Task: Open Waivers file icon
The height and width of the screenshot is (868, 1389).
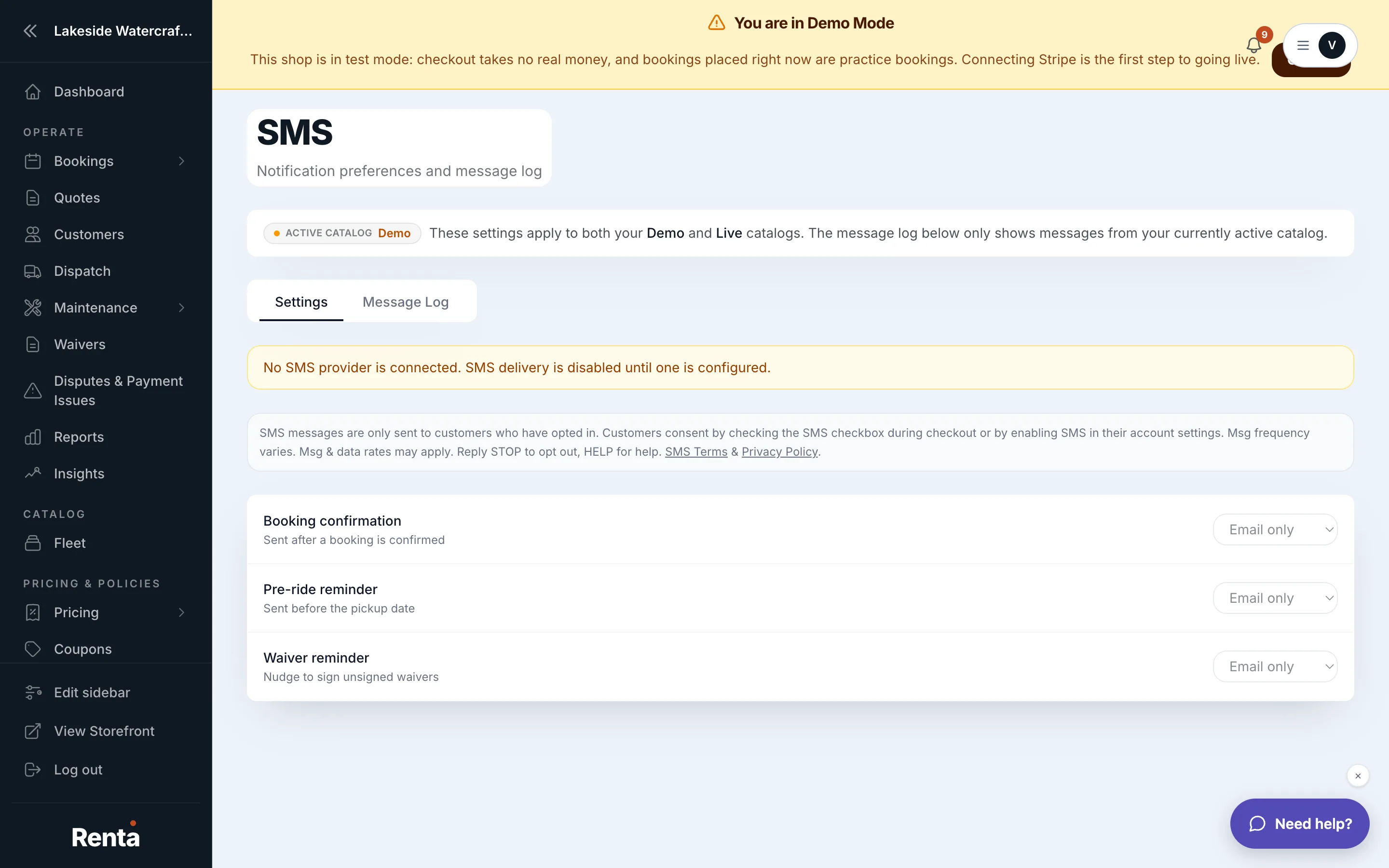Action: pyautogui.click(x=33, y=344)
